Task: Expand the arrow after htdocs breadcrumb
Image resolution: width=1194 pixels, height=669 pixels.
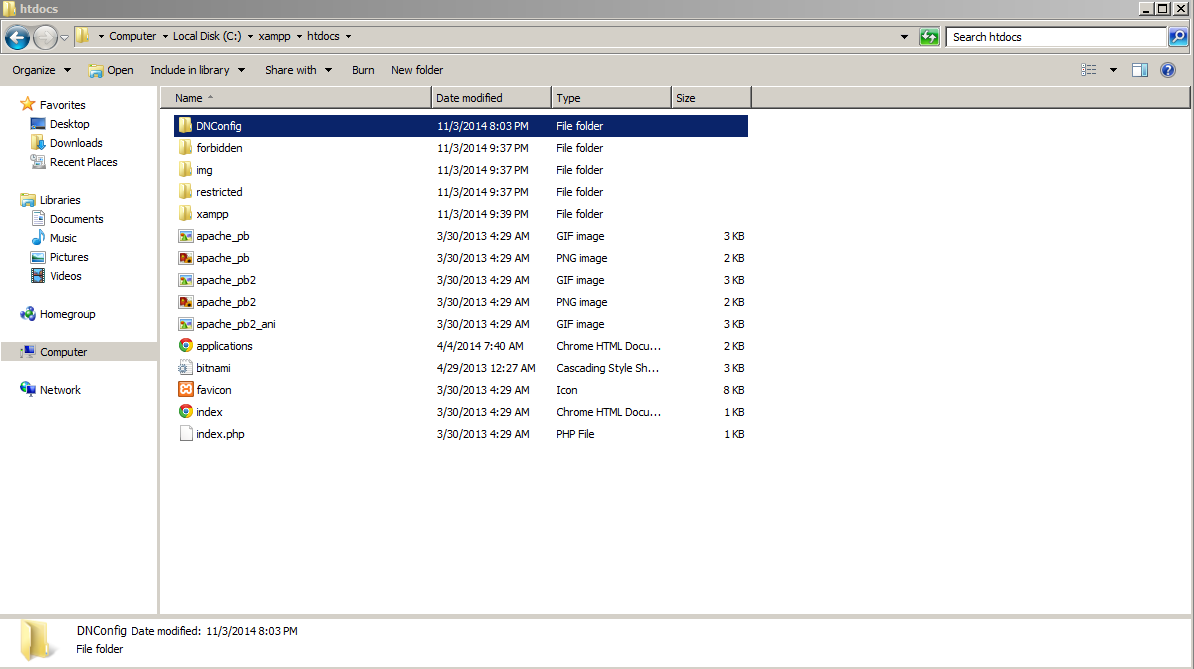Action: click(348, 37)
